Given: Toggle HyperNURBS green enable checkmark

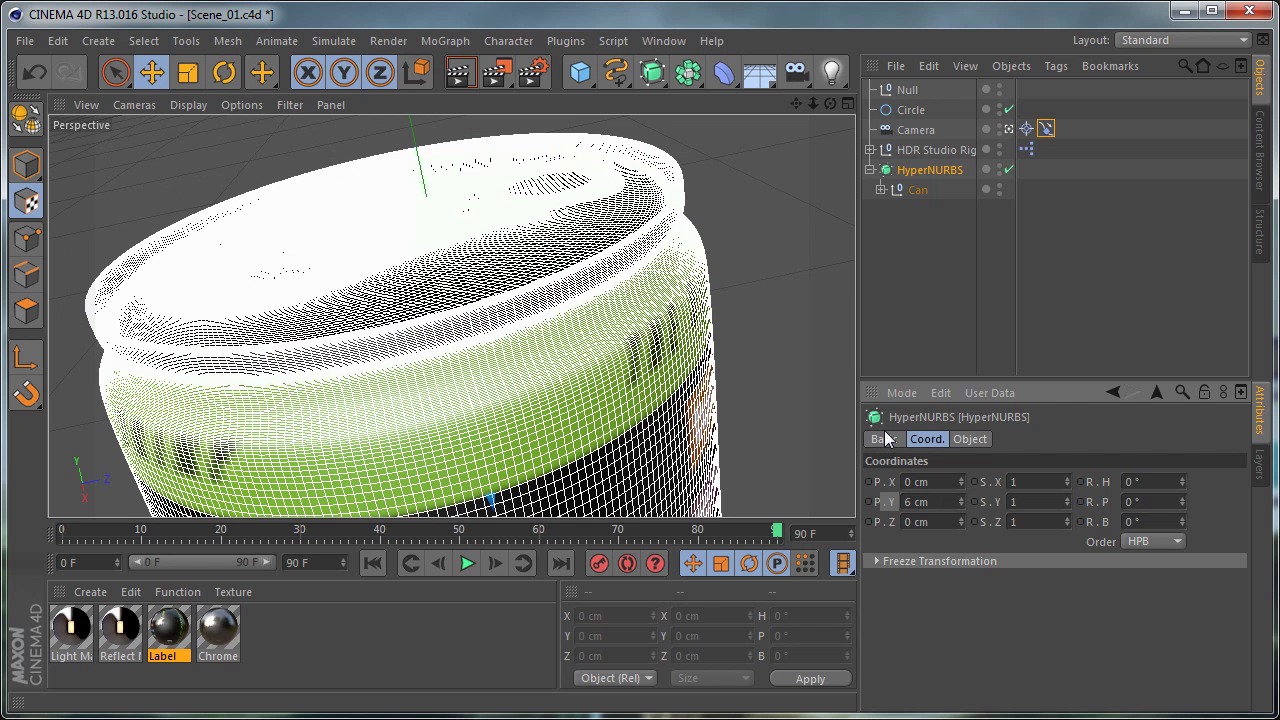Looking at the screenshot, I should pos(1009,170).
